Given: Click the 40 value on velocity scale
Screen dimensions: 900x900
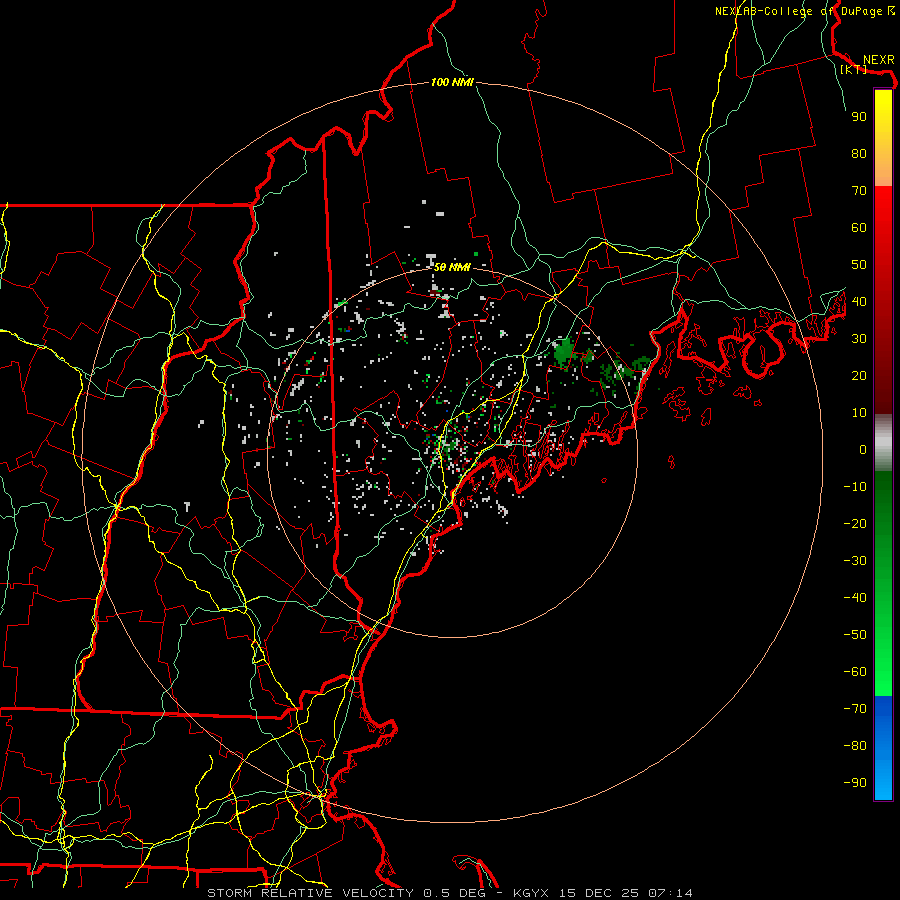Looking at the screenshot, I should [x=859, y=302].
